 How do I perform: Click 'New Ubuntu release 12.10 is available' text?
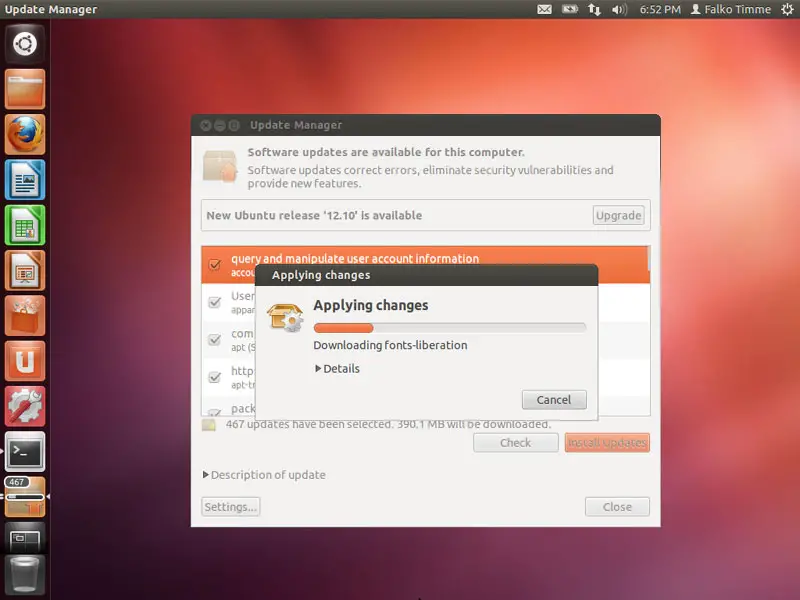[314, 215]
